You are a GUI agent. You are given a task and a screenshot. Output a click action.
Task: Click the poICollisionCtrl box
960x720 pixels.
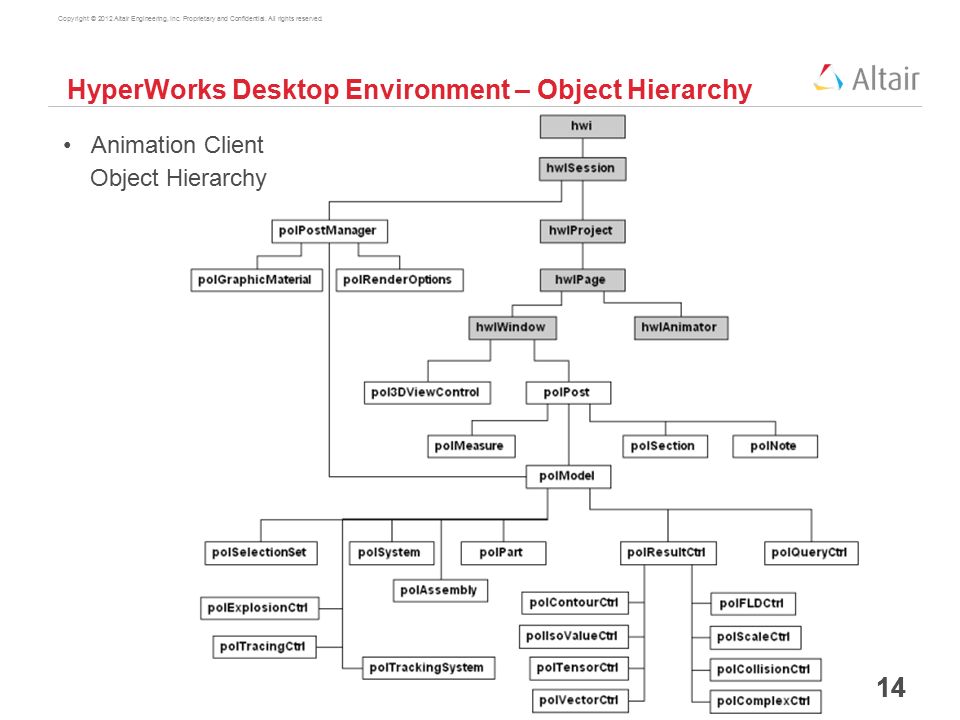pos(765,670)
